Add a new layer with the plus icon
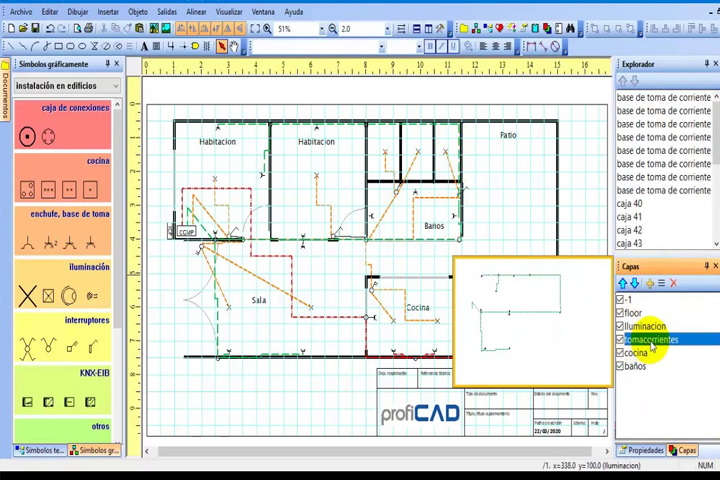The width and height of the screenshot is (720, 480). pyautogui.click(x=649, y=283)
